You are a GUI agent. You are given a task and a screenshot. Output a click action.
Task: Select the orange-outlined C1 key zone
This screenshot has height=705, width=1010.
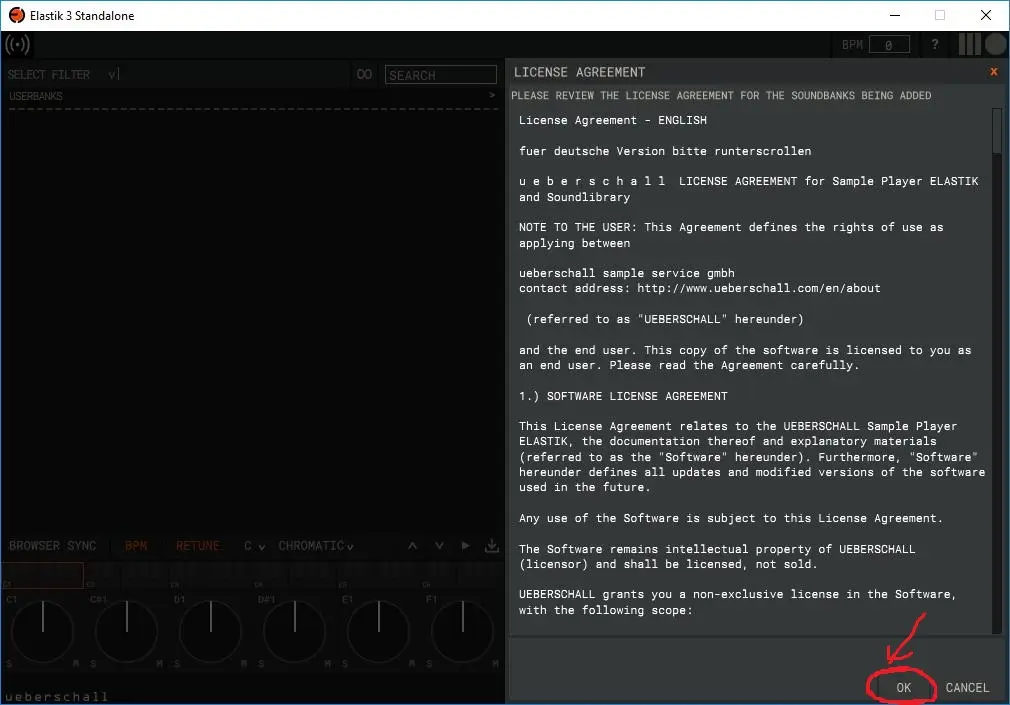tap(43, 575)
